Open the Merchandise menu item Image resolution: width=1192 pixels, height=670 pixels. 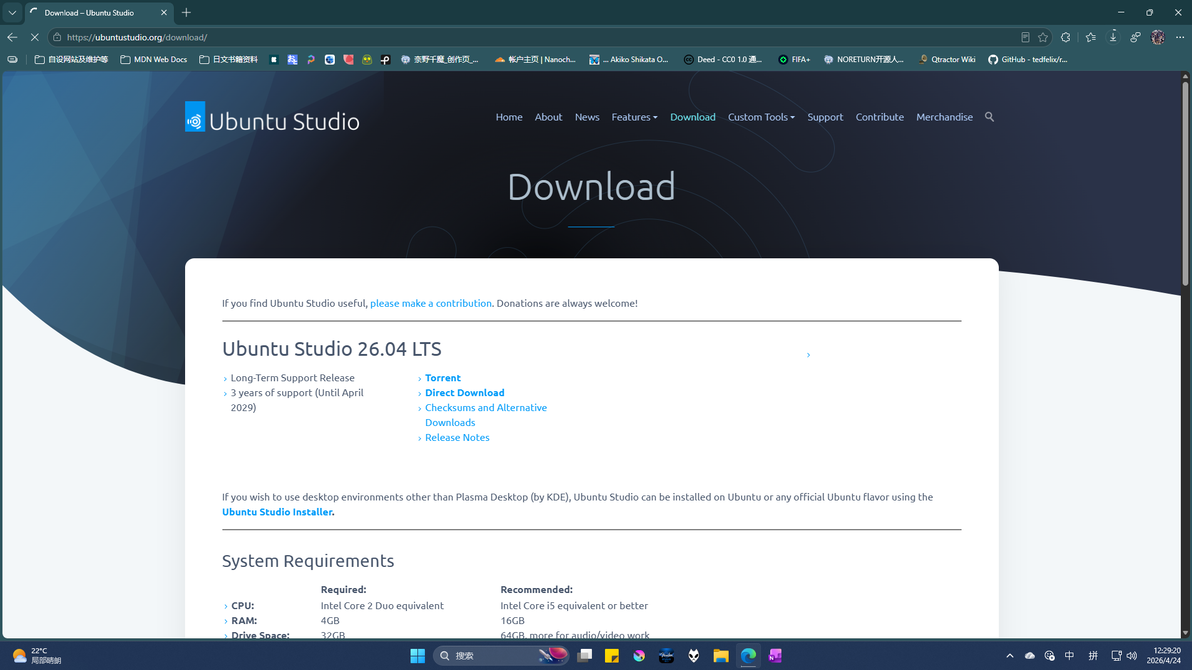944,117
